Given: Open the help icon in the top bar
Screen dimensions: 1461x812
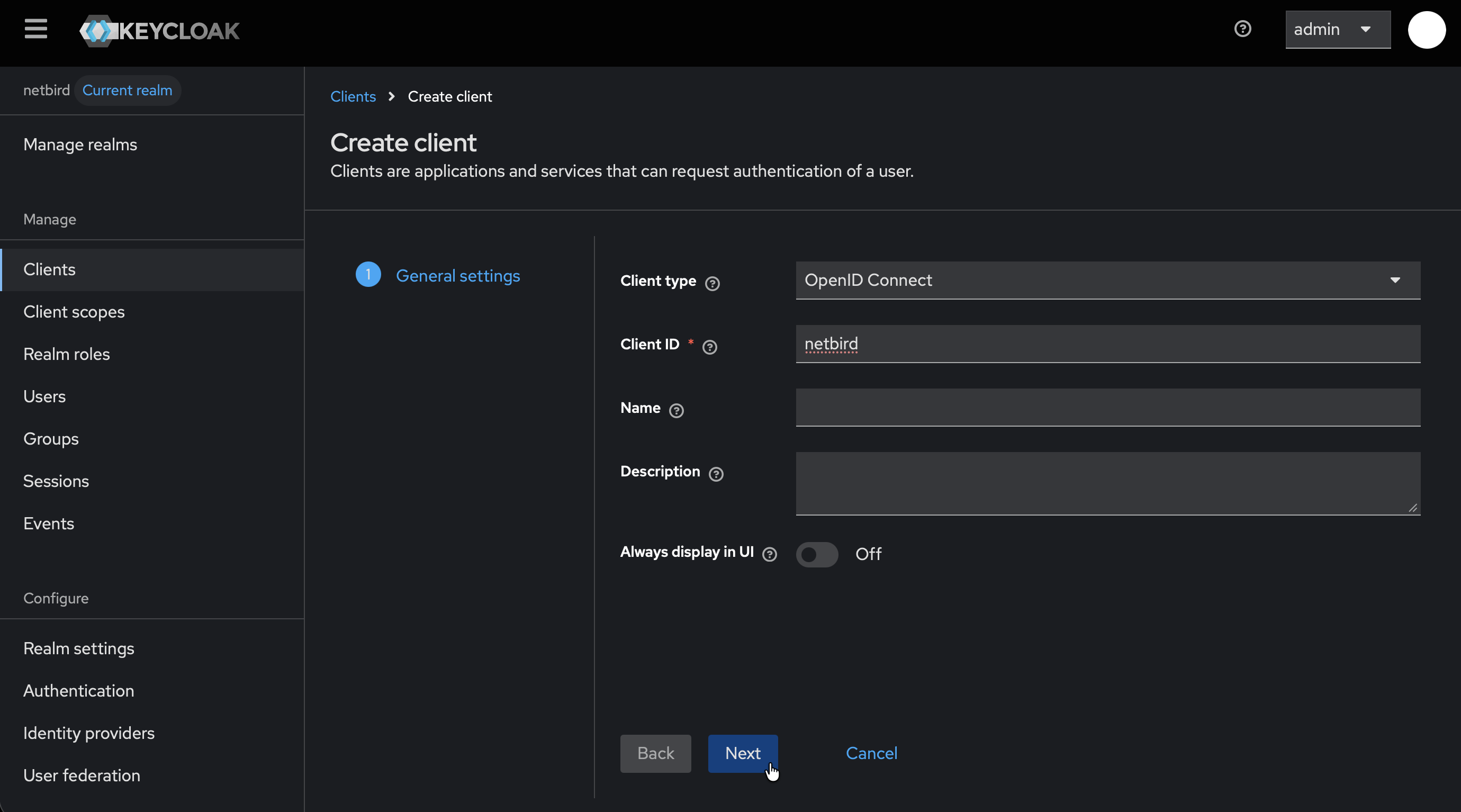Looking at the screenshot, I should (1243, 29).
